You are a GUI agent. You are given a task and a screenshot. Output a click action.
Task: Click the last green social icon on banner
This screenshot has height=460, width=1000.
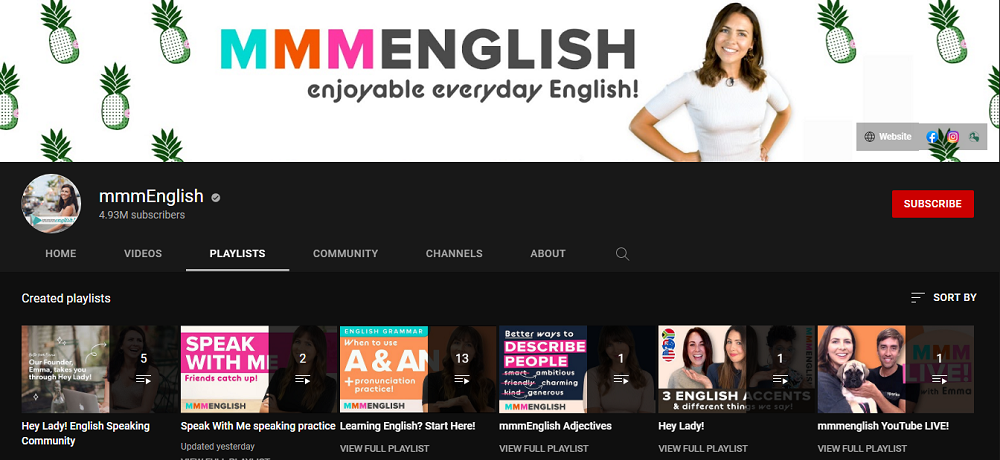point(974,137)
